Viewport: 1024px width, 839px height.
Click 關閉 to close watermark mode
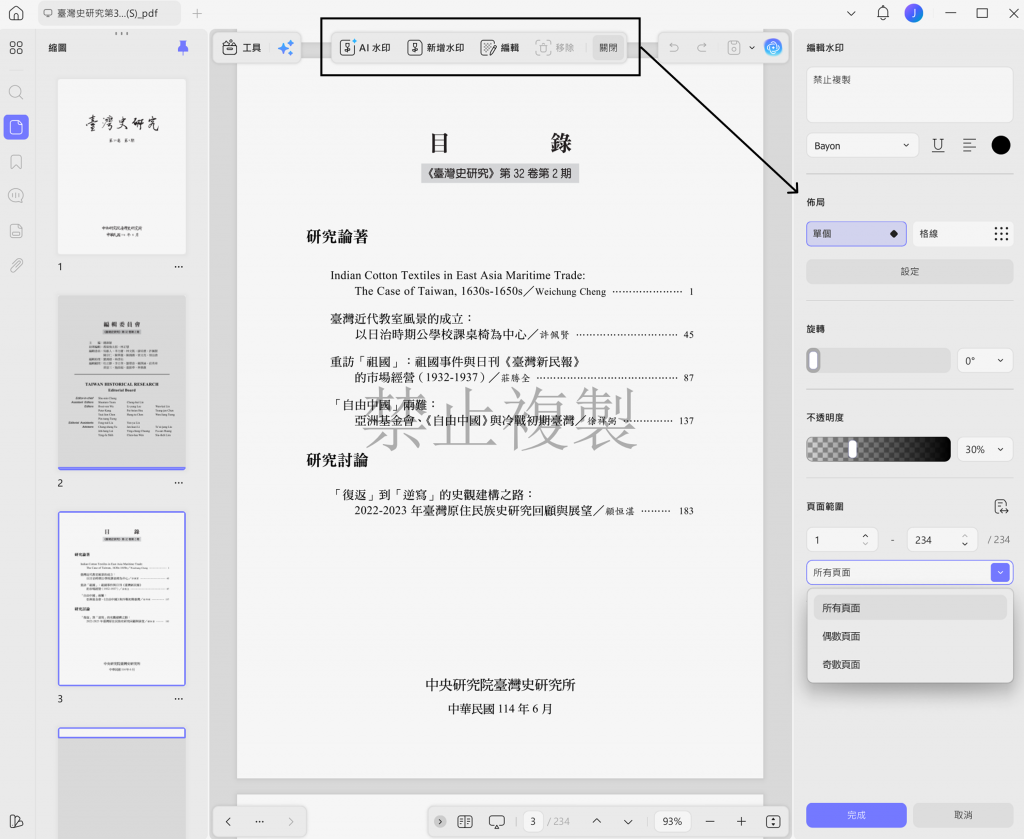608,48
